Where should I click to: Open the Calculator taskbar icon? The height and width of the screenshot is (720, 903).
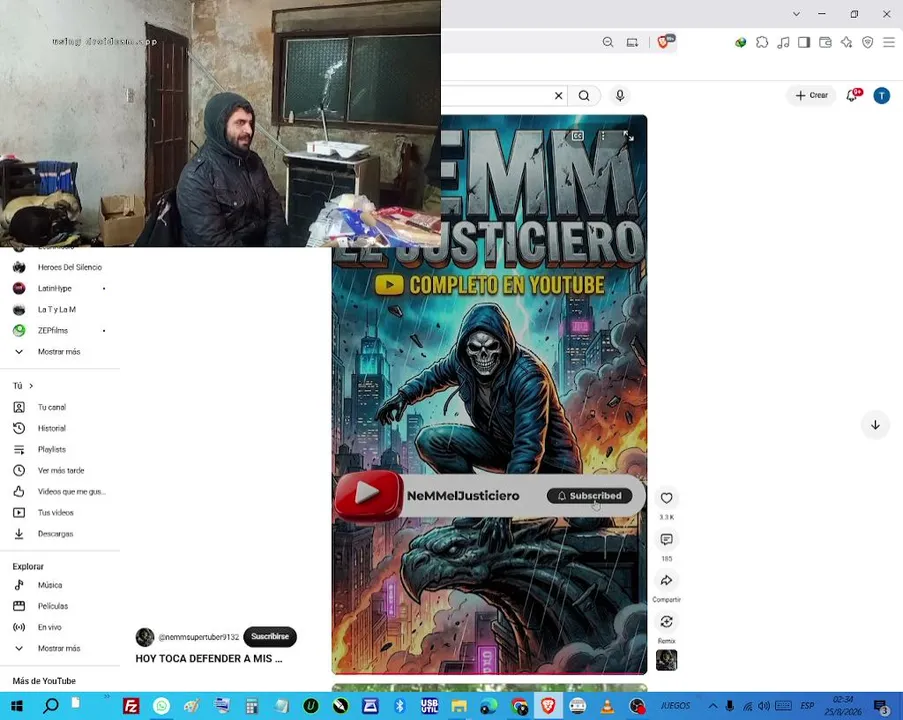tap(252, 706)
